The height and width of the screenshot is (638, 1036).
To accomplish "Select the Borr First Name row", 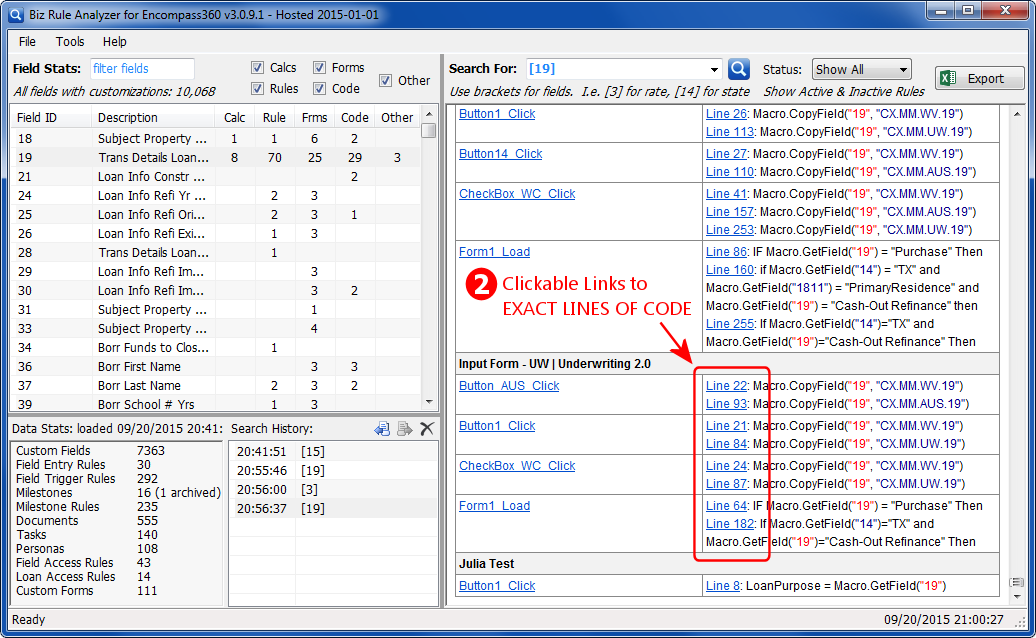I will pos(216,367).
